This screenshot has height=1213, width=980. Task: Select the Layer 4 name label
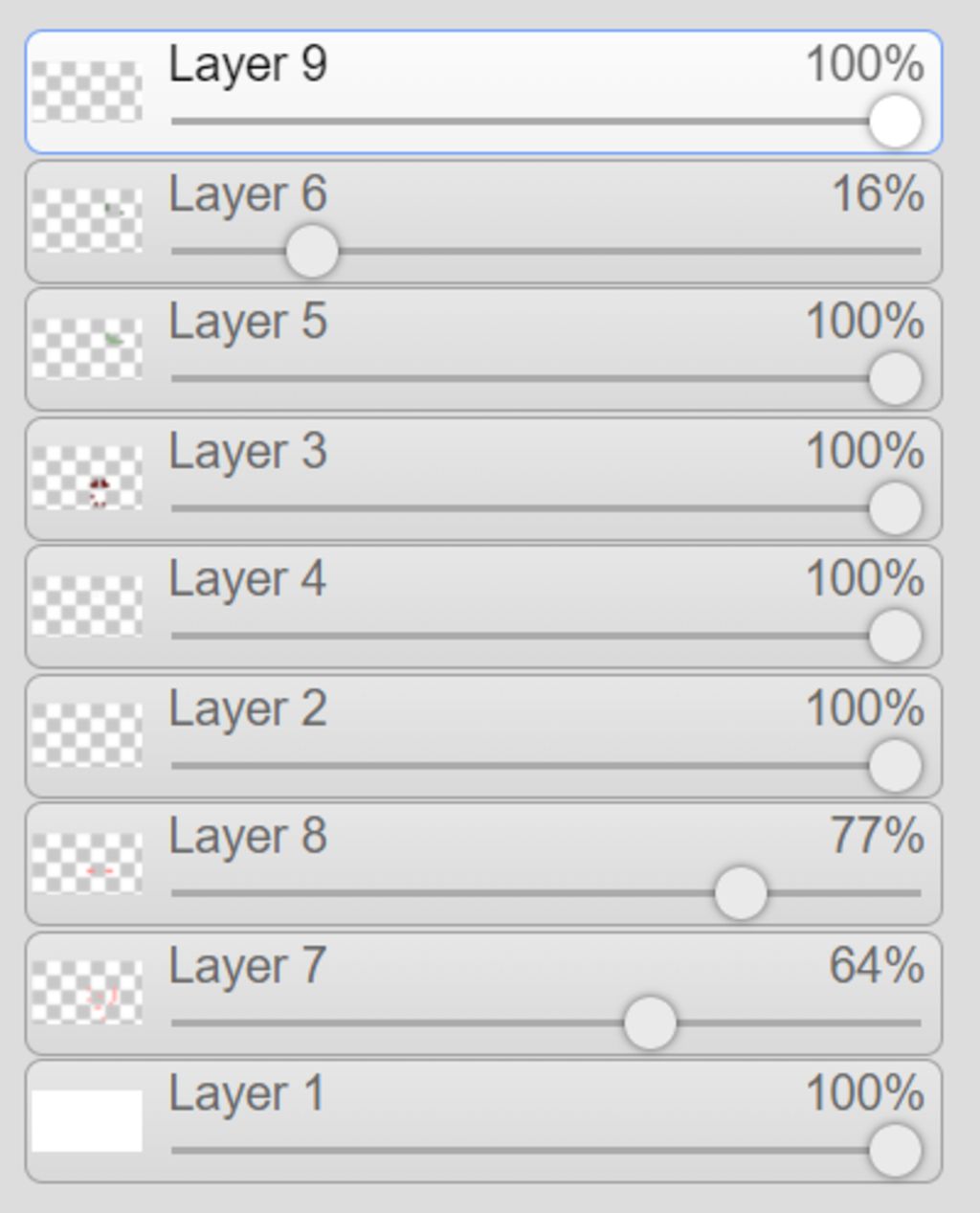point(248,579)
